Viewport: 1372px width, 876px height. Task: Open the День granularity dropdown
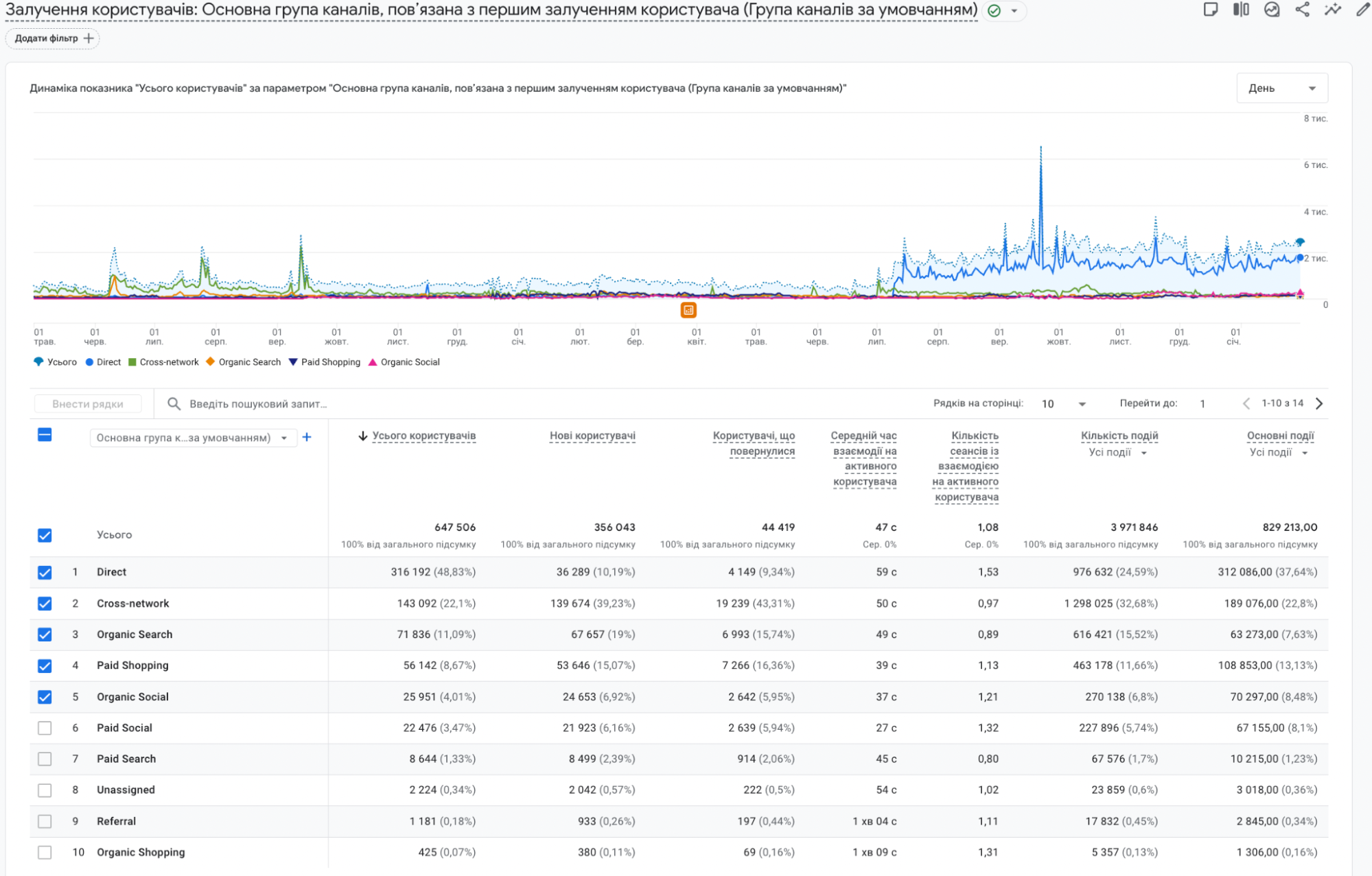[x=1281, y=88]
